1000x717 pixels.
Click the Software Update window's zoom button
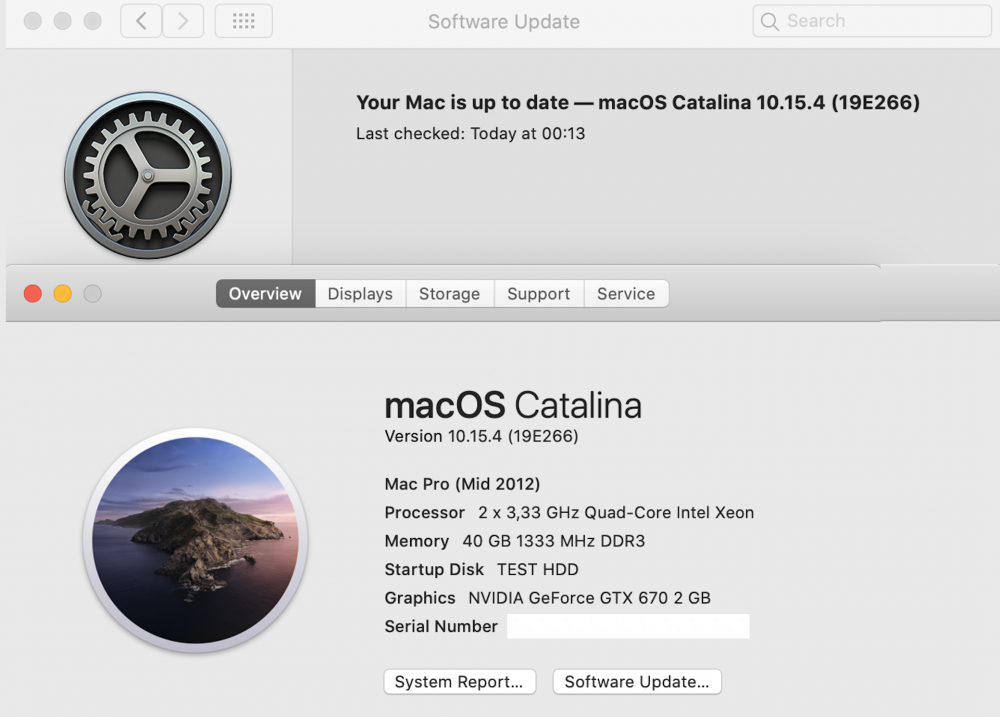92,21
